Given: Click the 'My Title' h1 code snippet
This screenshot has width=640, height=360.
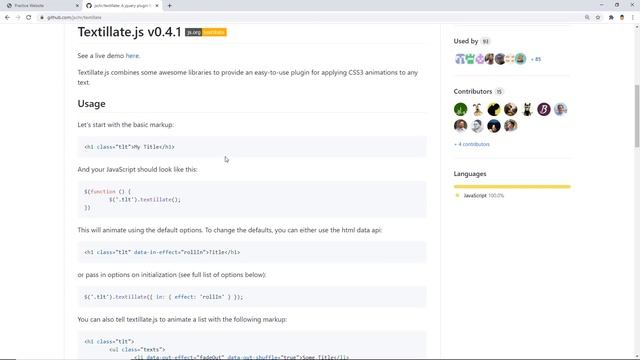Looking at the screenshot, I should (129, 147).
